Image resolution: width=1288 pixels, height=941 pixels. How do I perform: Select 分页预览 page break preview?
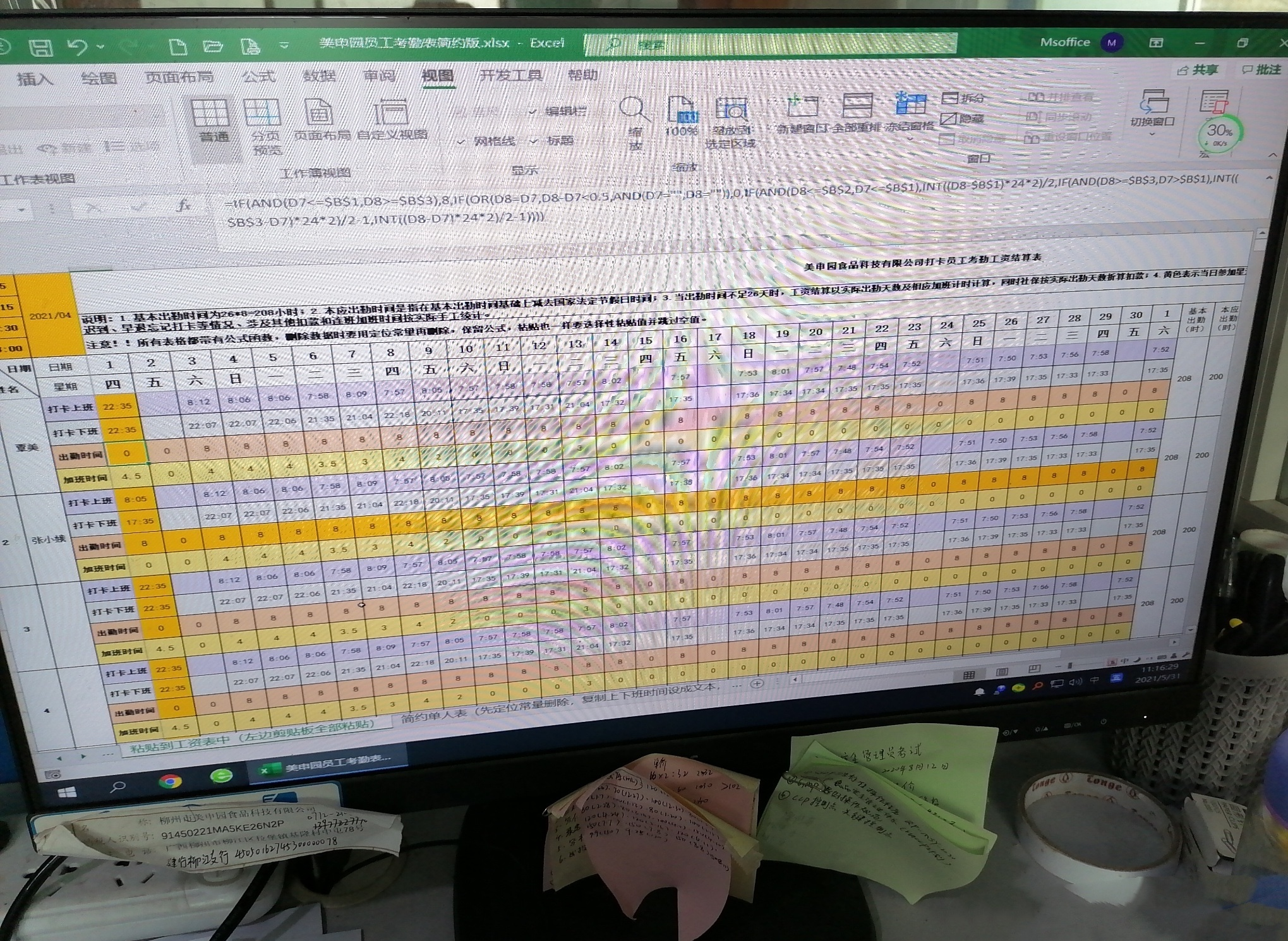tap(265, 127)
